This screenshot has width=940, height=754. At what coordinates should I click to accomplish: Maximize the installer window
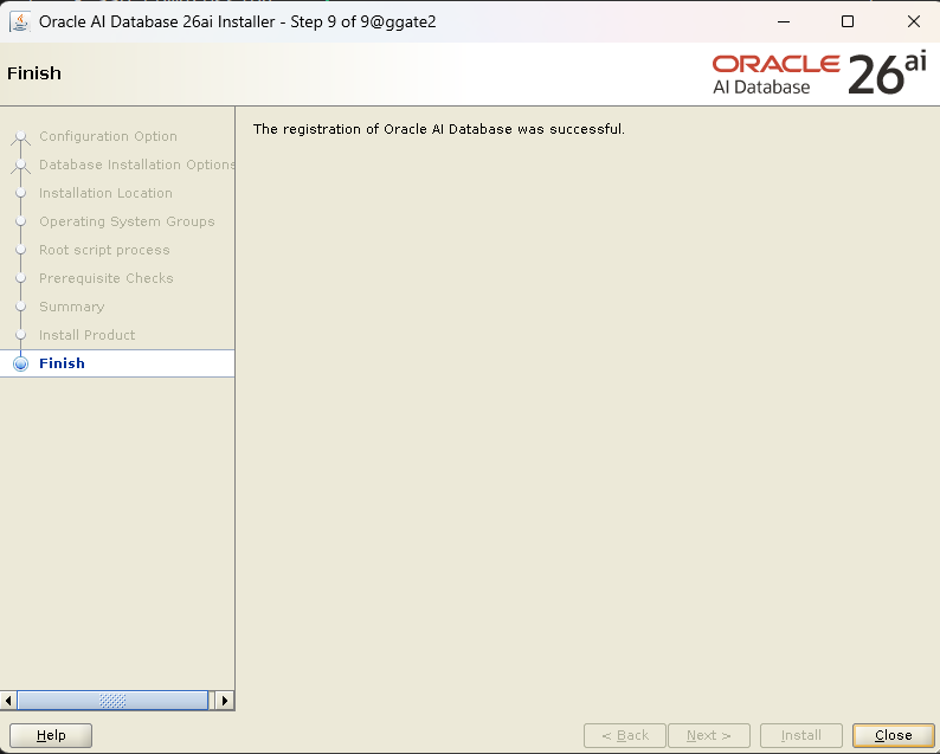pos(848,22)
